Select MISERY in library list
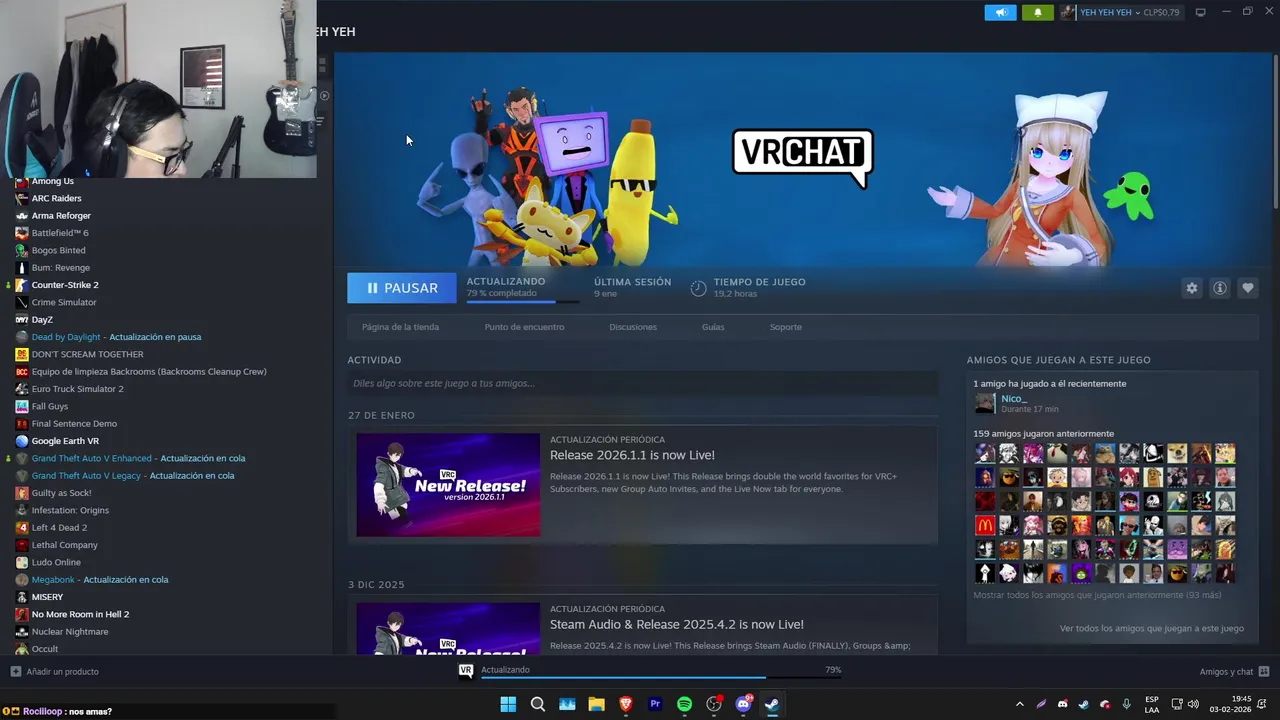 tap(47, 597)
